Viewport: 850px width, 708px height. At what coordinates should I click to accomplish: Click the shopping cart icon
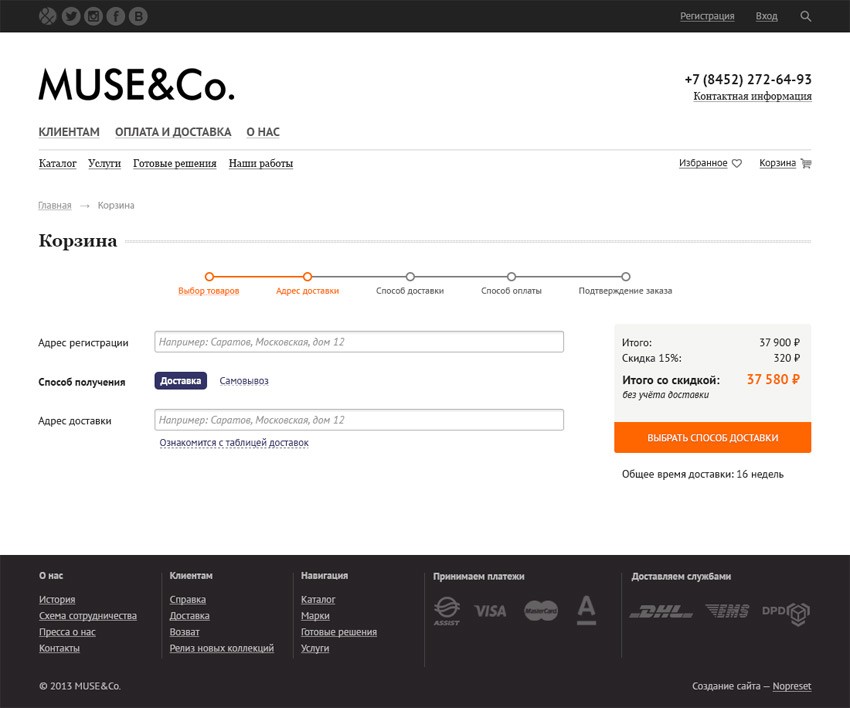tap(806, 163)
